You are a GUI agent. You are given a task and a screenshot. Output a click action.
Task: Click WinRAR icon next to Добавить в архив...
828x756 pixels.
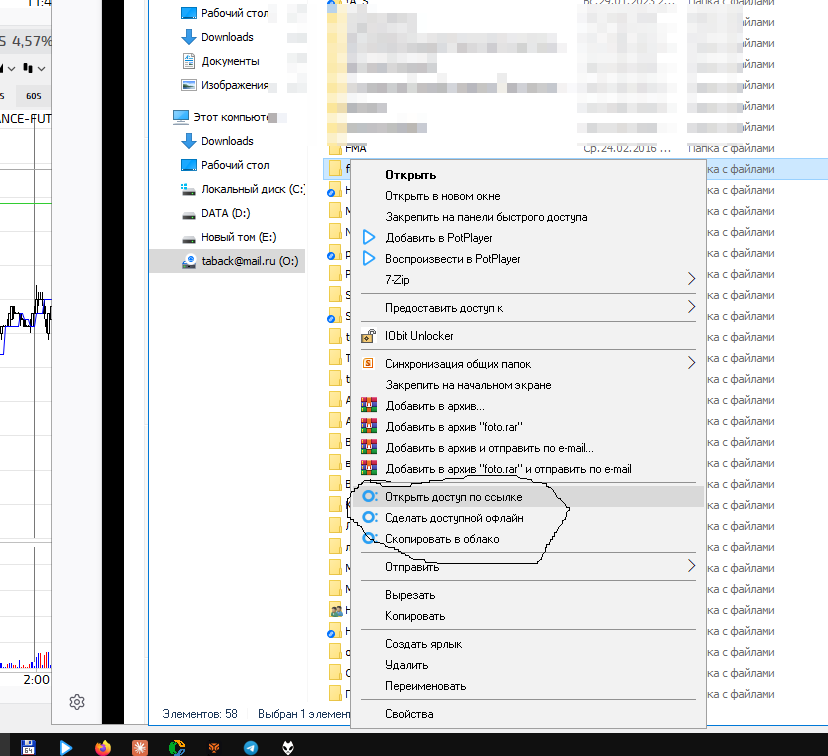point(369,405)
